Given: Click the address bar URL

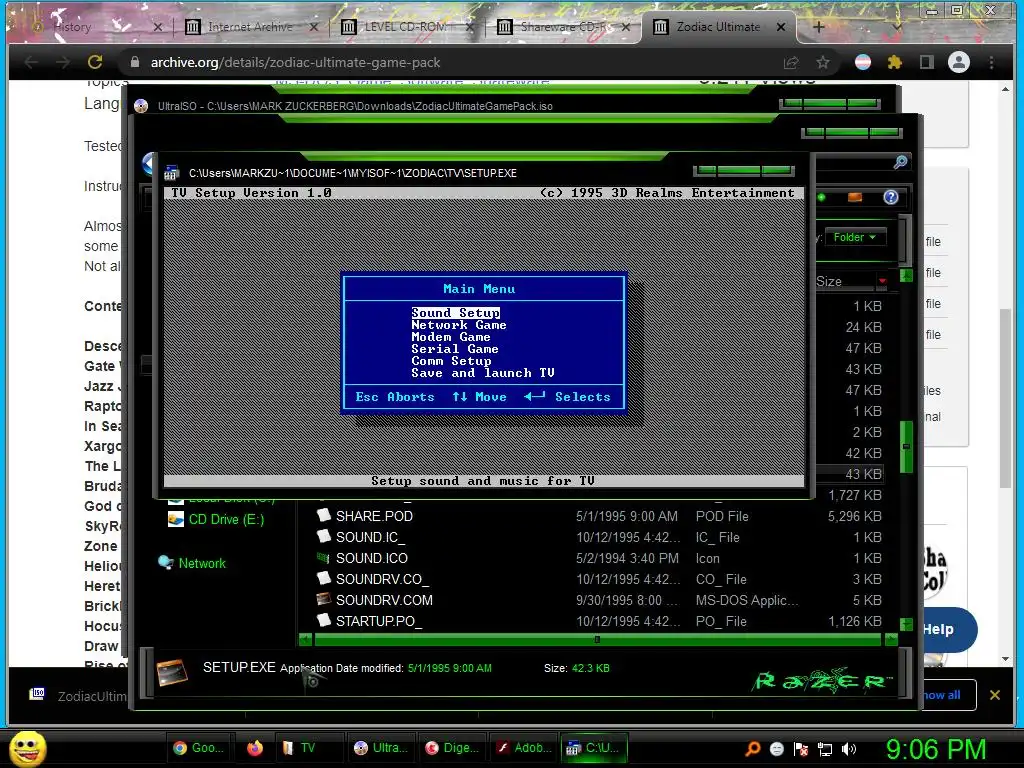Looking at the screenshot, I should coord(295,63).
